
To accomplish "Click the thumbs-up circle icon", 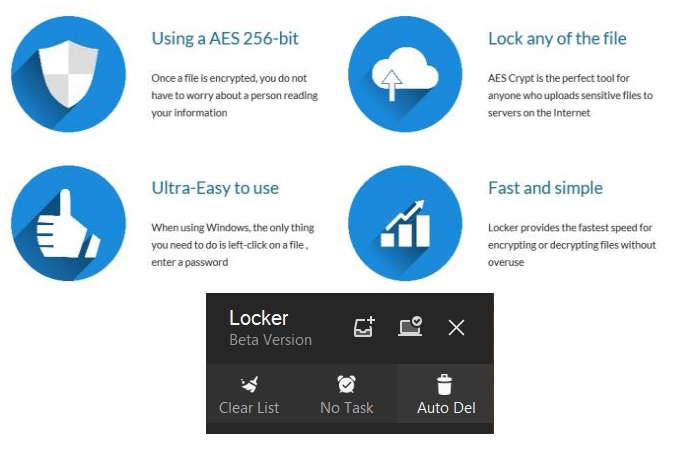I will point(68,222).
